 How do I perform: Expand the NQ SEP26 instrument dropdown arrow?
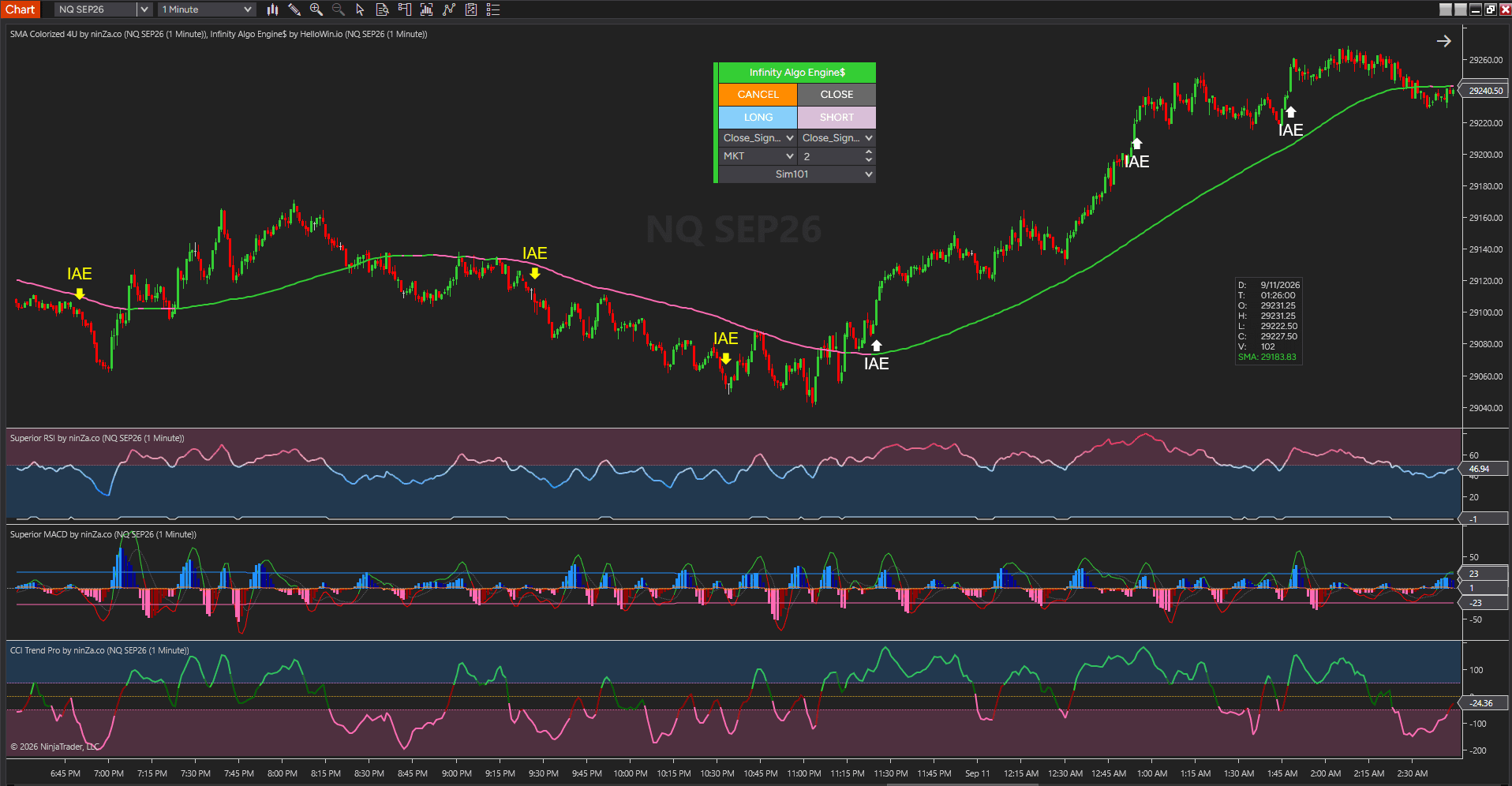coord(144,9)
